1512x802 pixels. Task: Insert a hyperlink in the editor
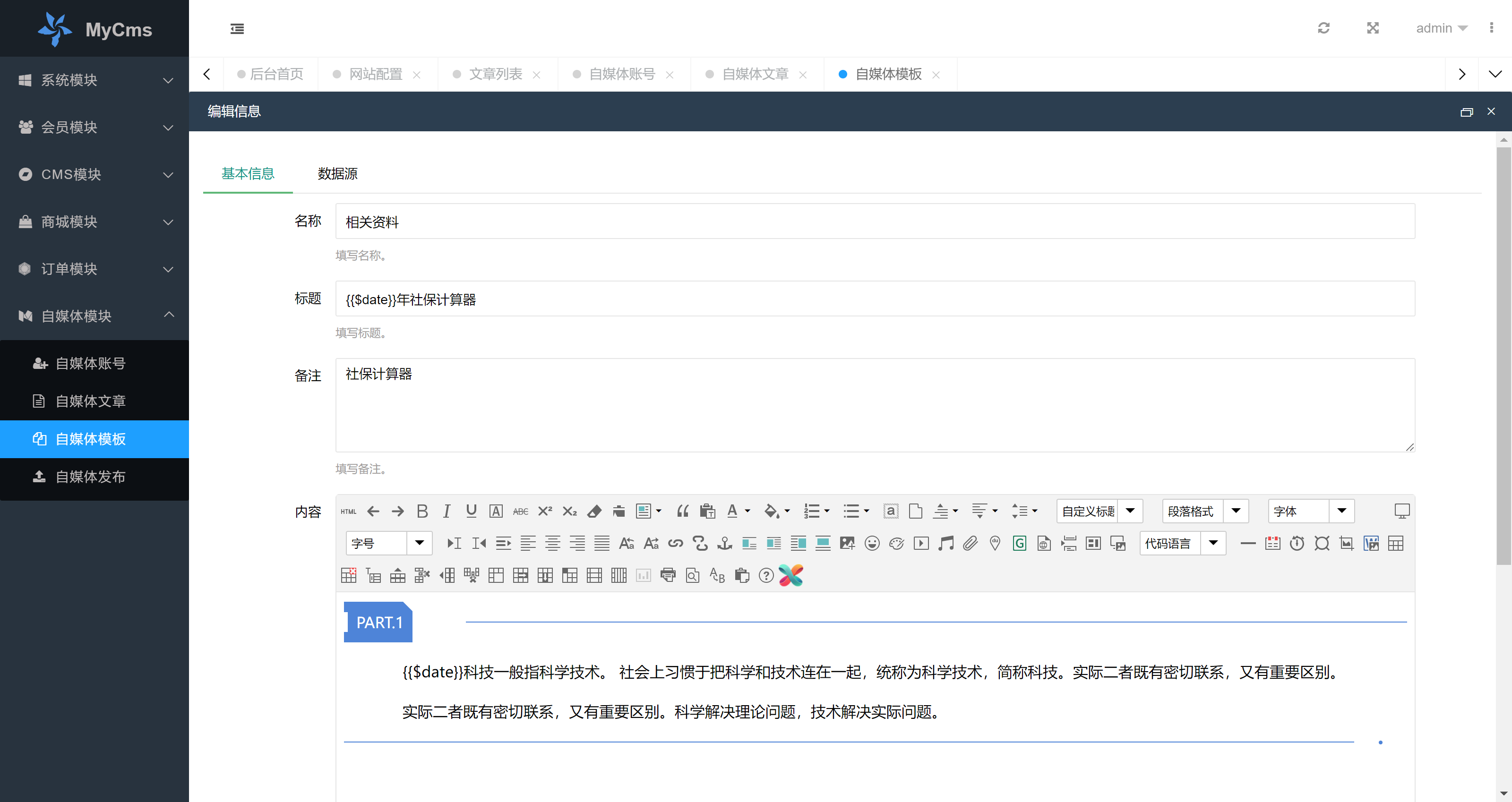pos(675,543)
